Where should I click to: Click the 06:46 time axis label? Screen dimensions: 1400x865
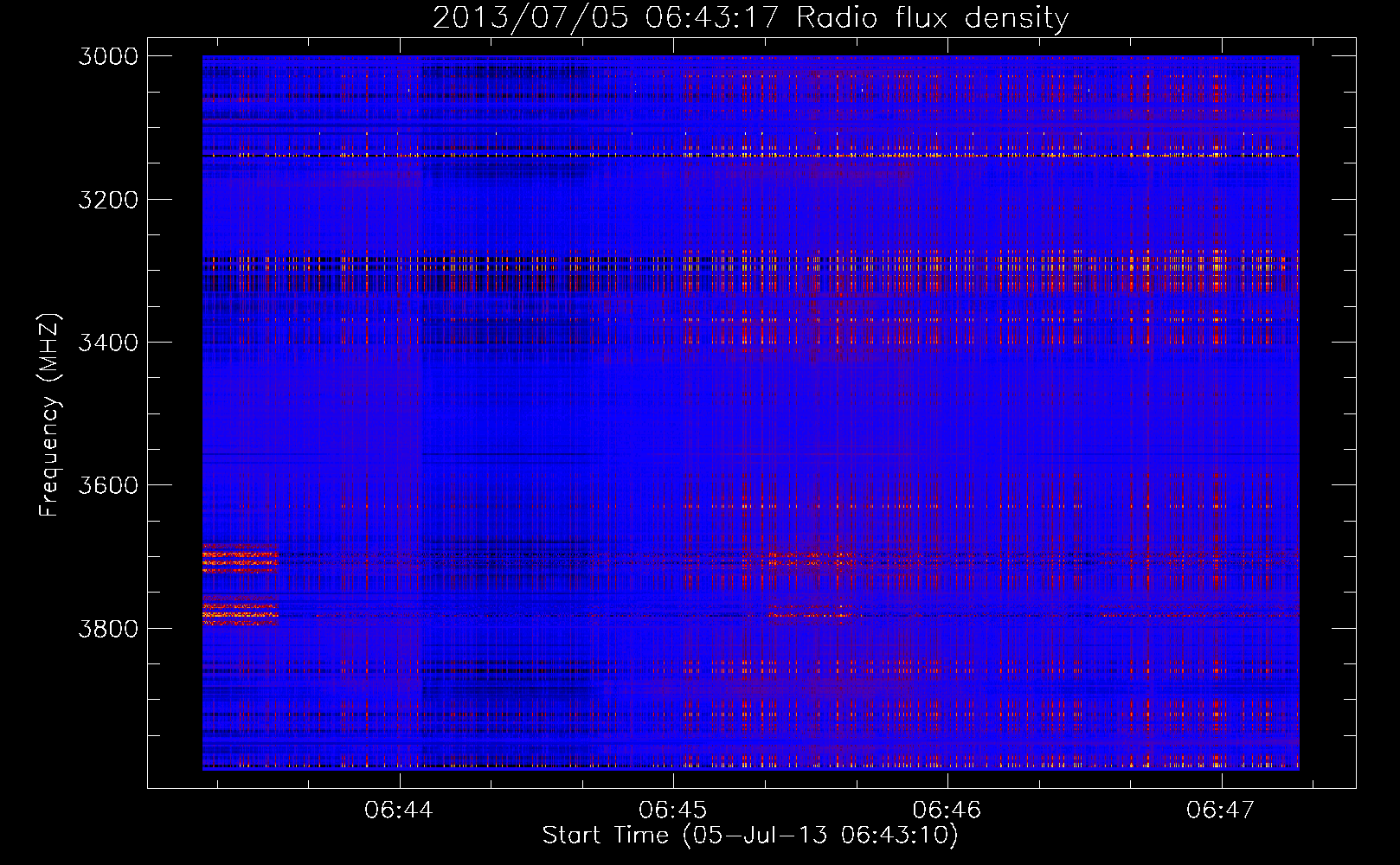click(947, 811)
